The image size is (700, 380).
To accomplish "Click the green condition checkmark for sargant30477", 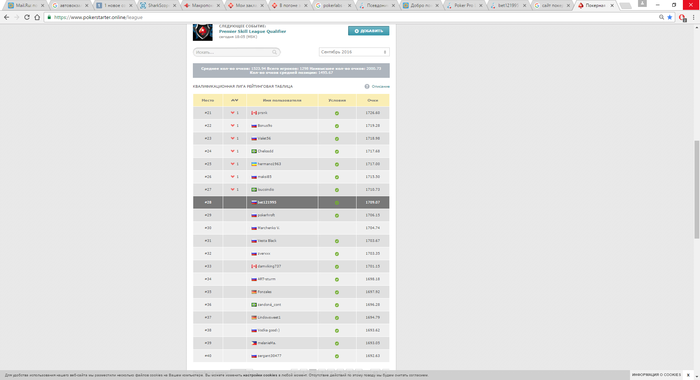I will click(337, 356).
